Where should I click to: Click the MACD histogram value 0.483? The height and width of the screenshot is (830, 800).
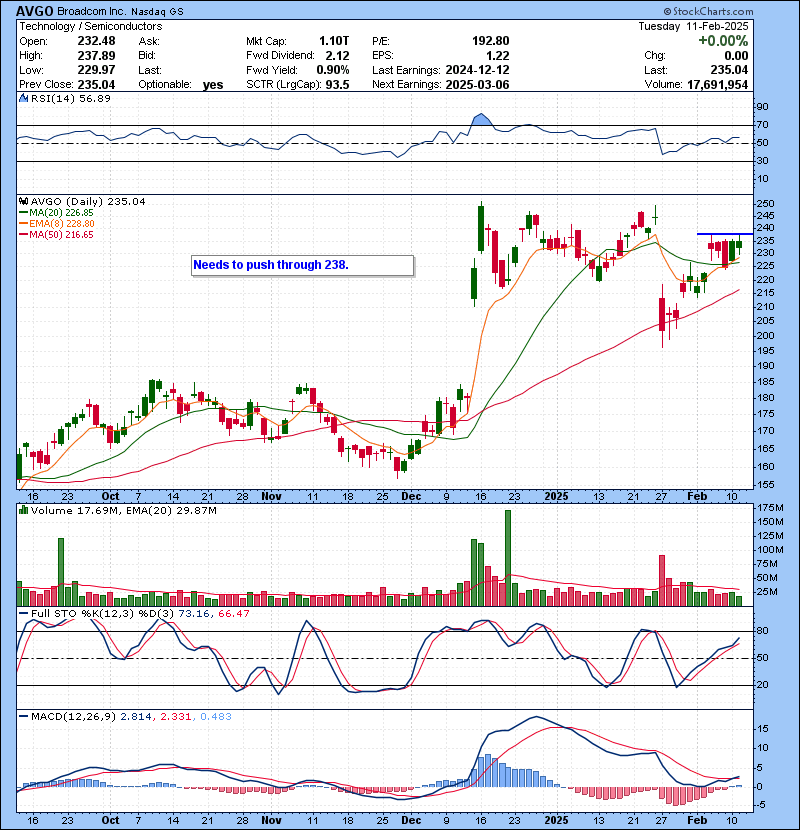pos(215,717)
